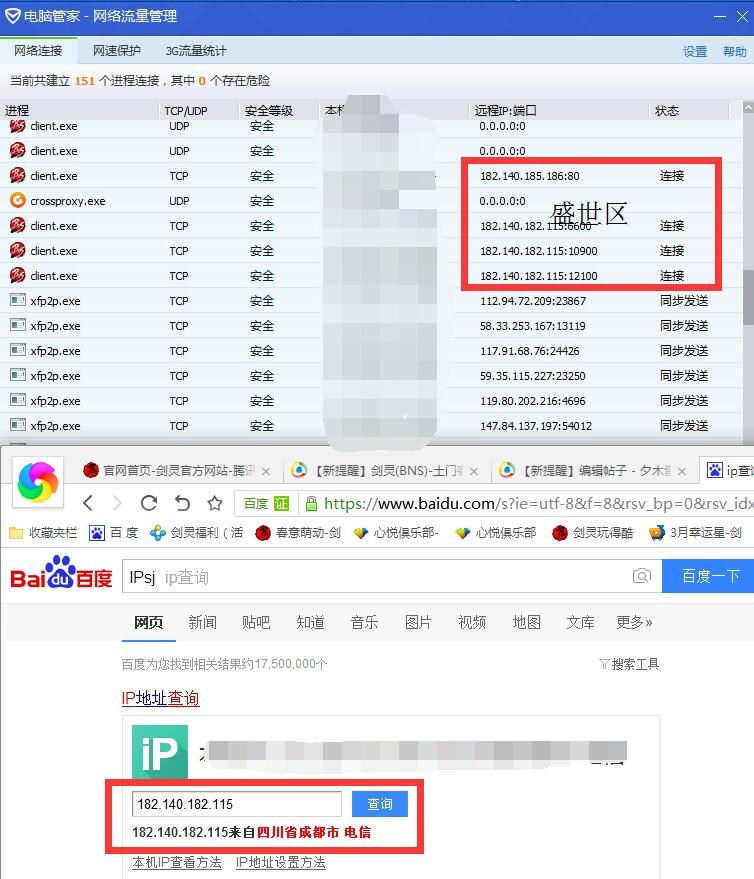Screen dimensions: 754x879
Task: Click the IP address query field
Action: point(237,804)
